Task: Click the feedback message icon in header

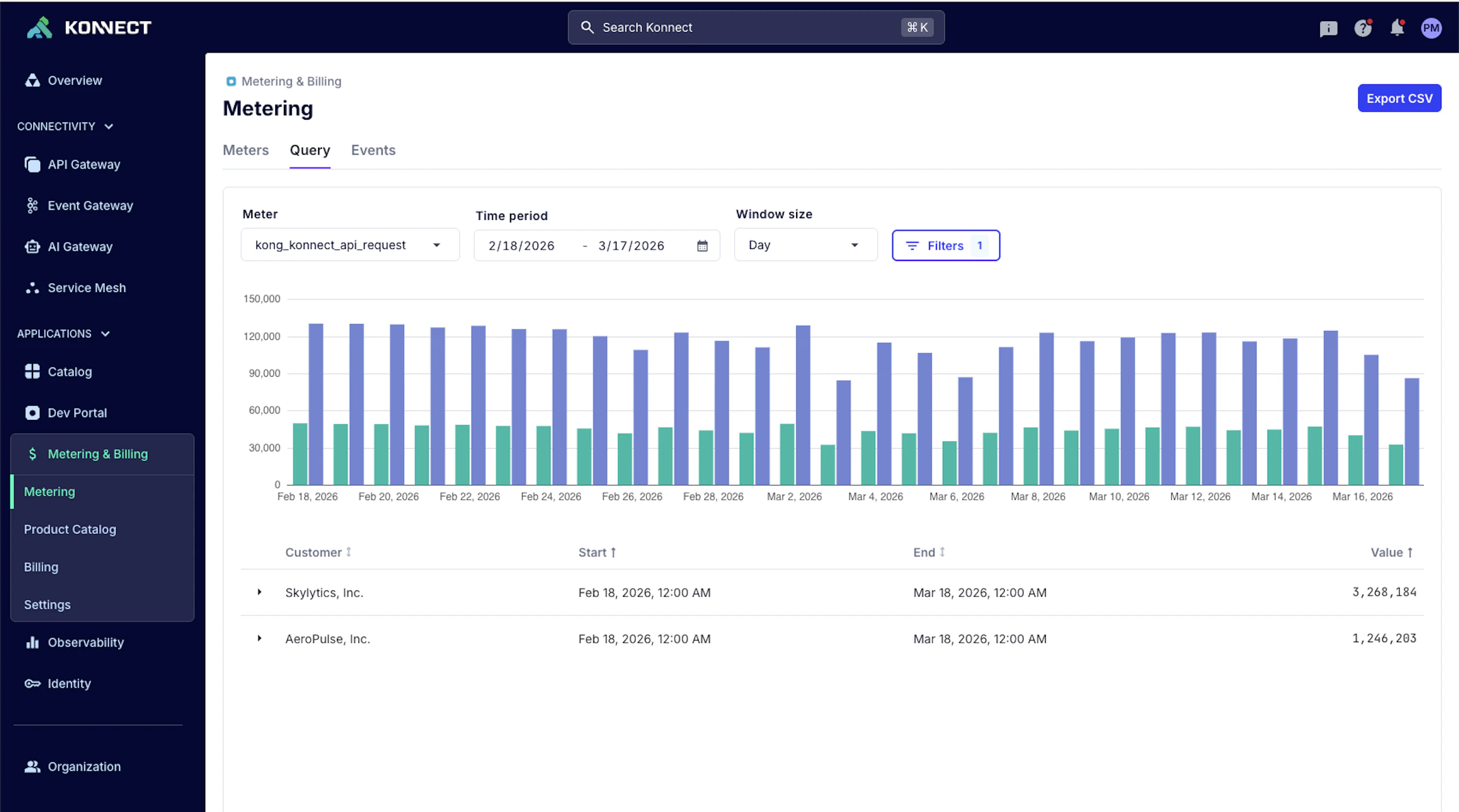Action: [1328, 28]
